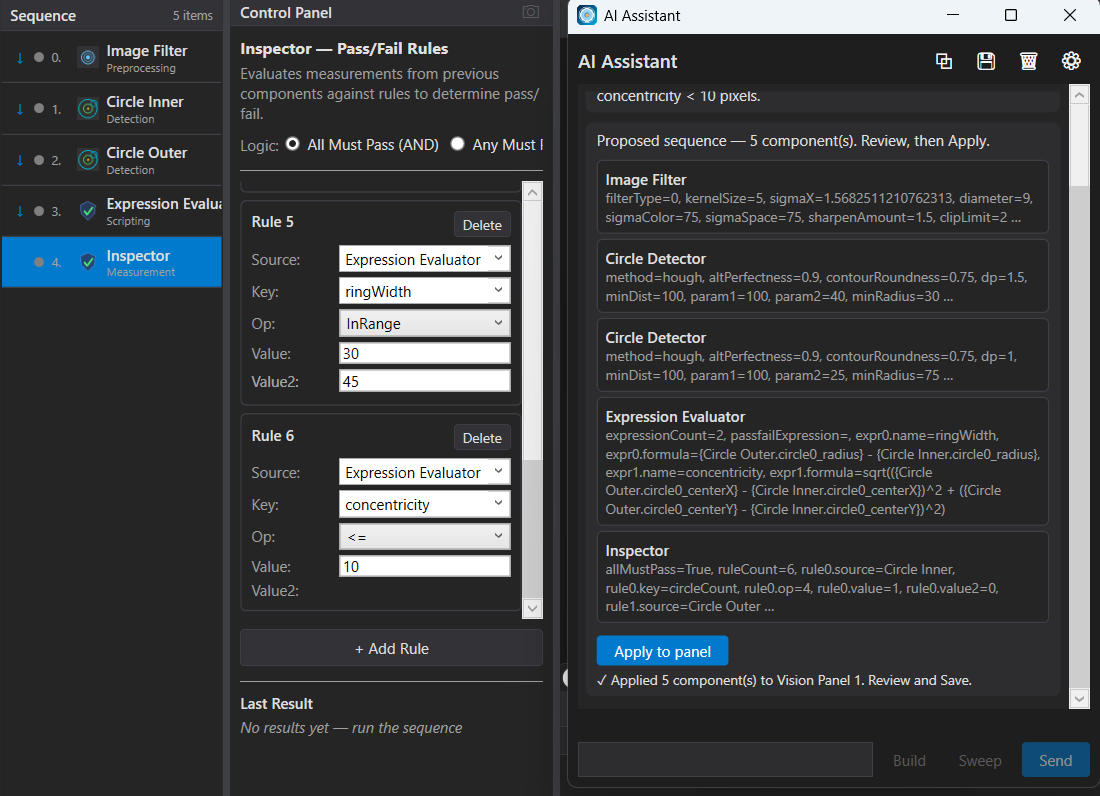Click status dot of Inspector row
The height and width of the screenshot is (796, 1100).
(39, 262)
